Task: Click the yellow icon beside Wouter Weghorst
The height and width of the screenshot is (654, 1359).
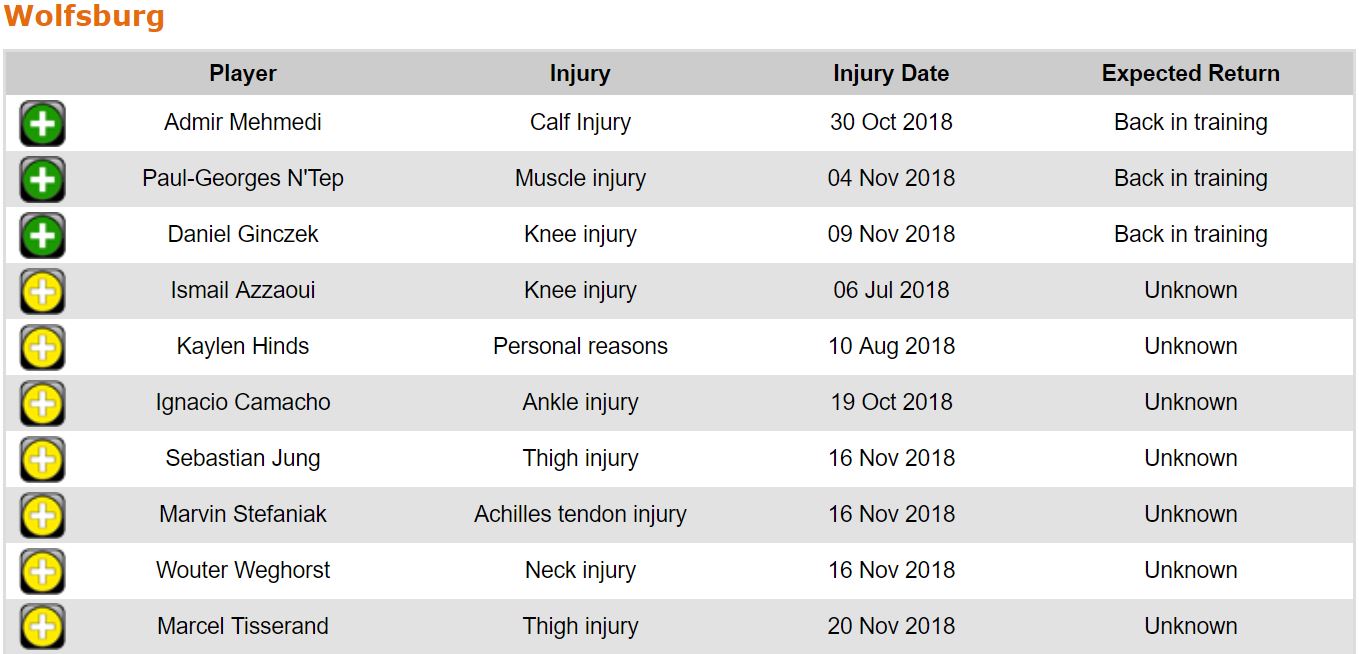Action: pyautogui.click(x=42, y=572)
